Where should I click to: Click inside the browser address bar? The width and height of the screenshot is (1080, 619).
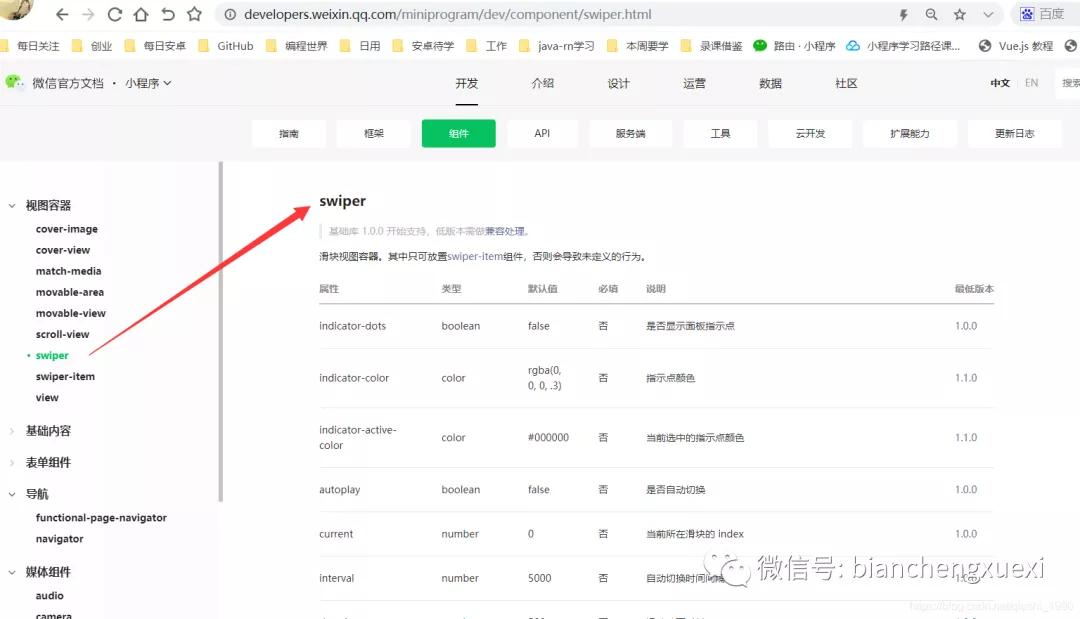(x=500, y=14)
